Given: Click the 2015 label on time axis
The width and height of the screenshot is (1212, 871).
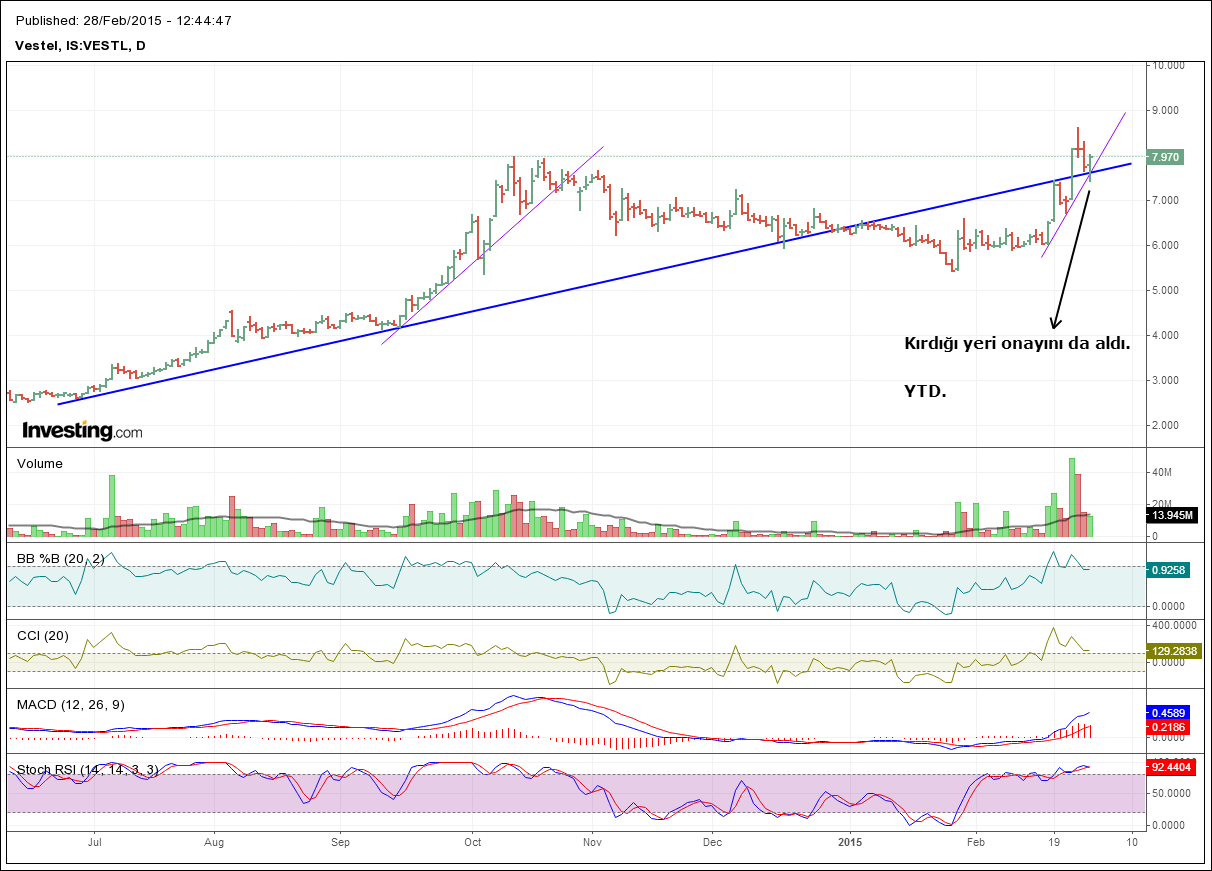Looking at the screenshot, I should 850,842.
